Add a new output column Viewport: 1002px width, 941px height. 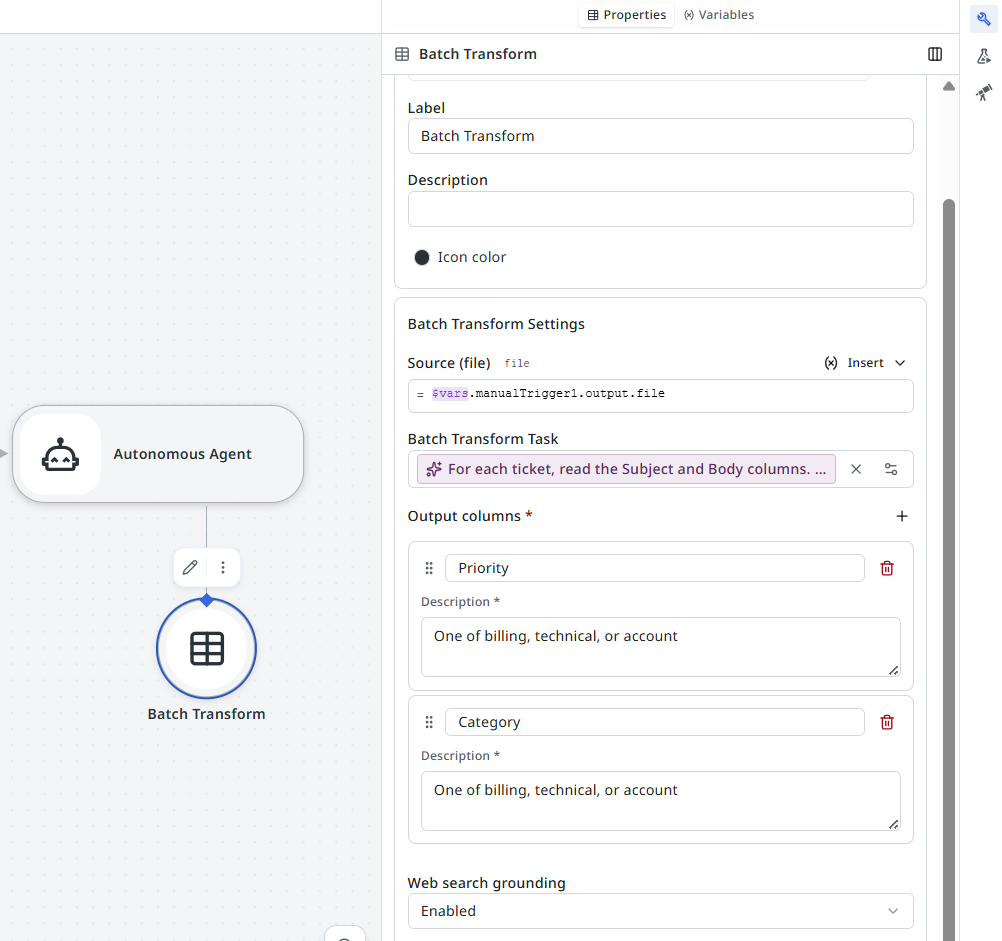[x=902, y=516]
